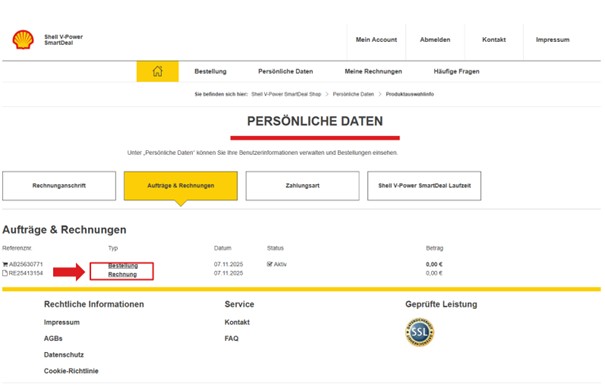605x387 pixels.
Task: Select the Aufträge & Rechnungen tab
Action: tap(181, 186)
